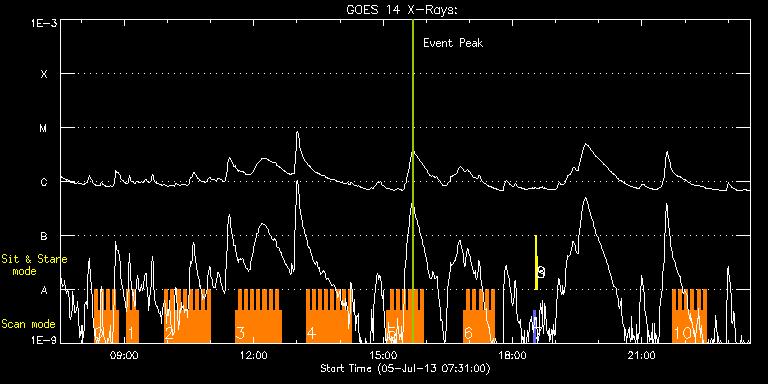Click the '1E-3' y-axis label
768x384 pixels.
coord(44,23)
